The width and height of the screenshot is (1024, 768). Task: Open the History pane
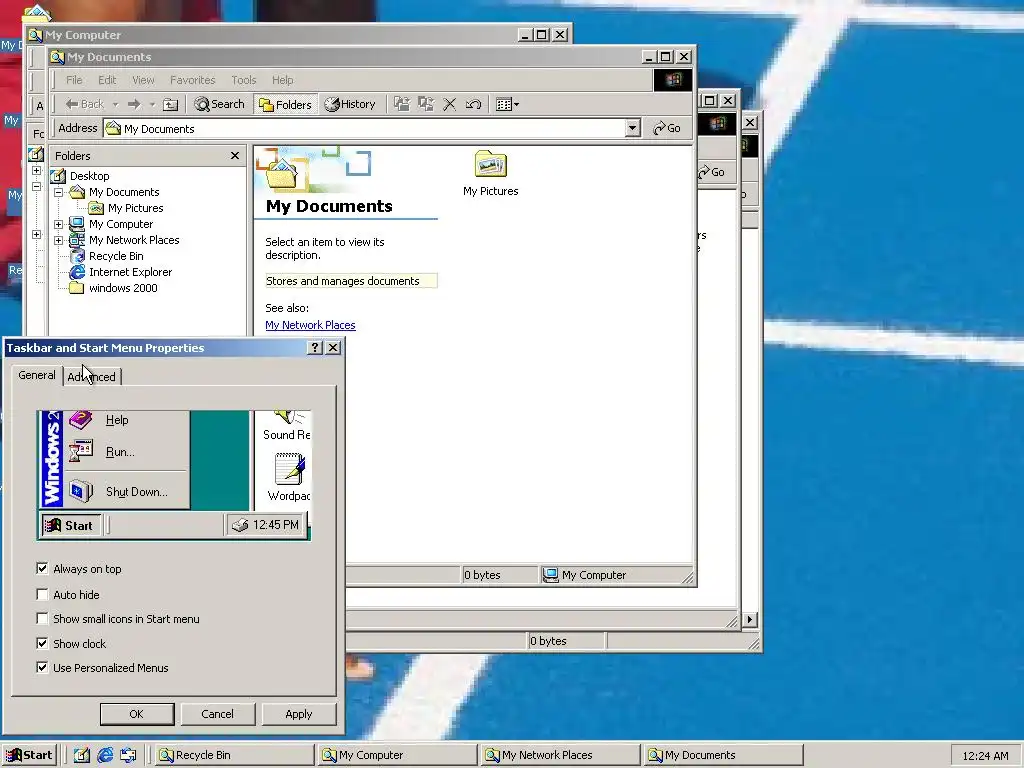click(x=350, y=104)
